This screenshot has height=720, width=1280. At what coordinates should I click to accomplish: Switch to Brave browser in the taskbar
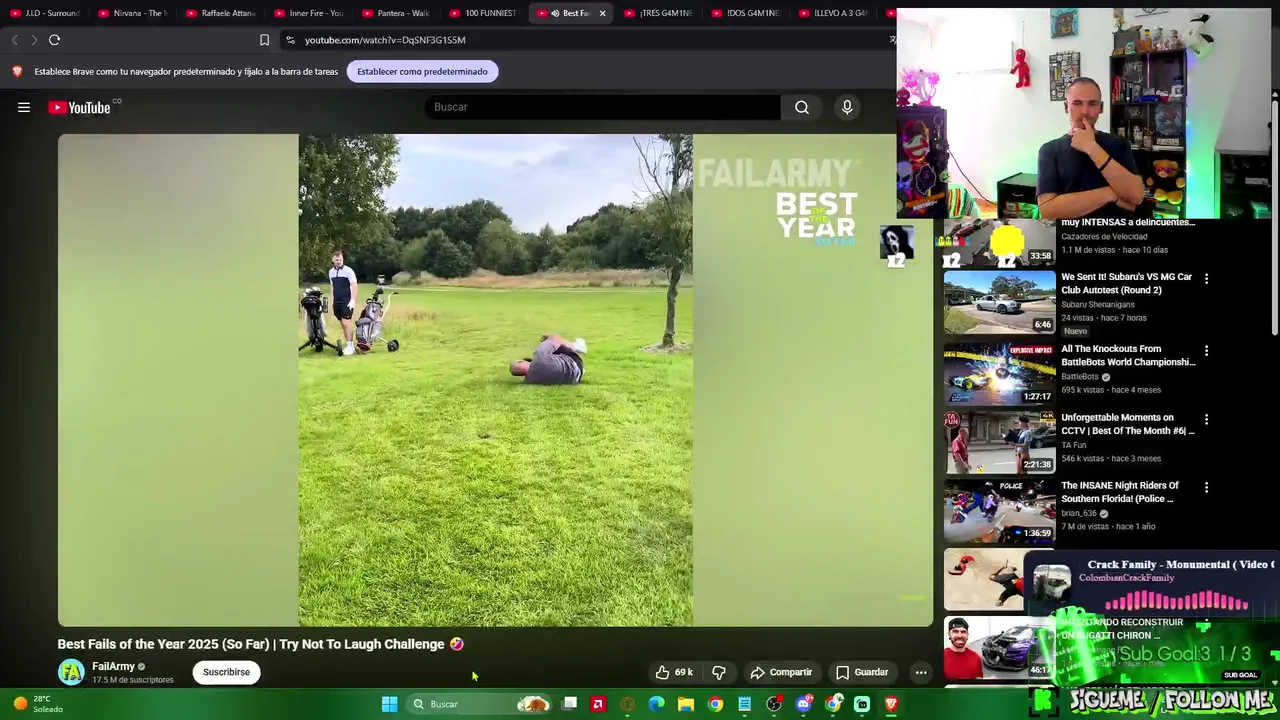pos(891,704)
